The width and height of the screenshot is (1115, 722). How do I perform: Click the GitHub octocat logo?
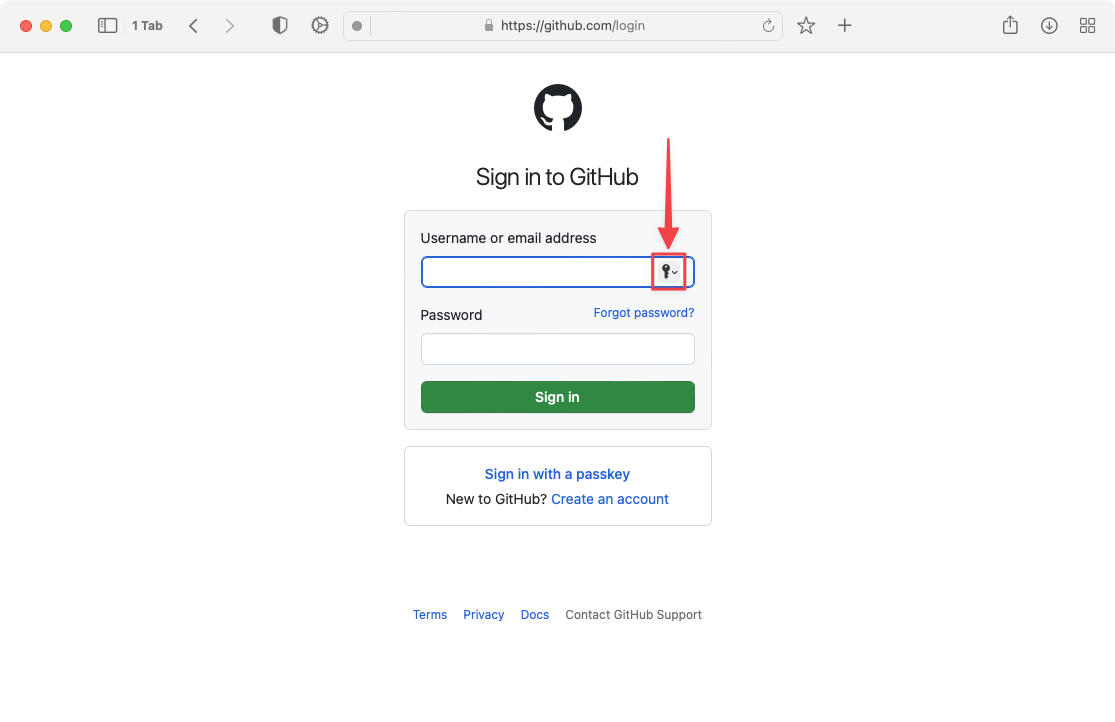click(557, 107)
